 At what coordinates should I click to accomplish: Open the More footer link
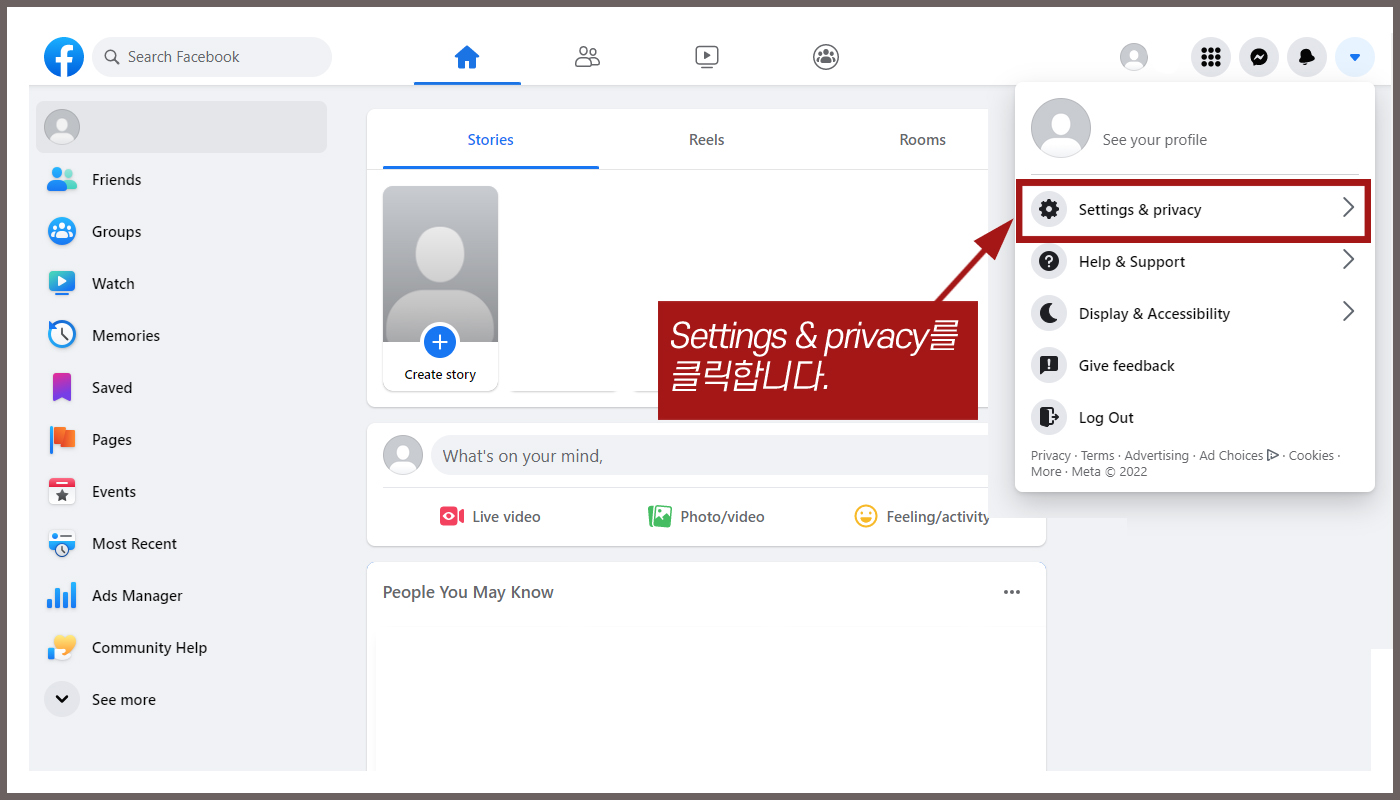(1046, 472)
